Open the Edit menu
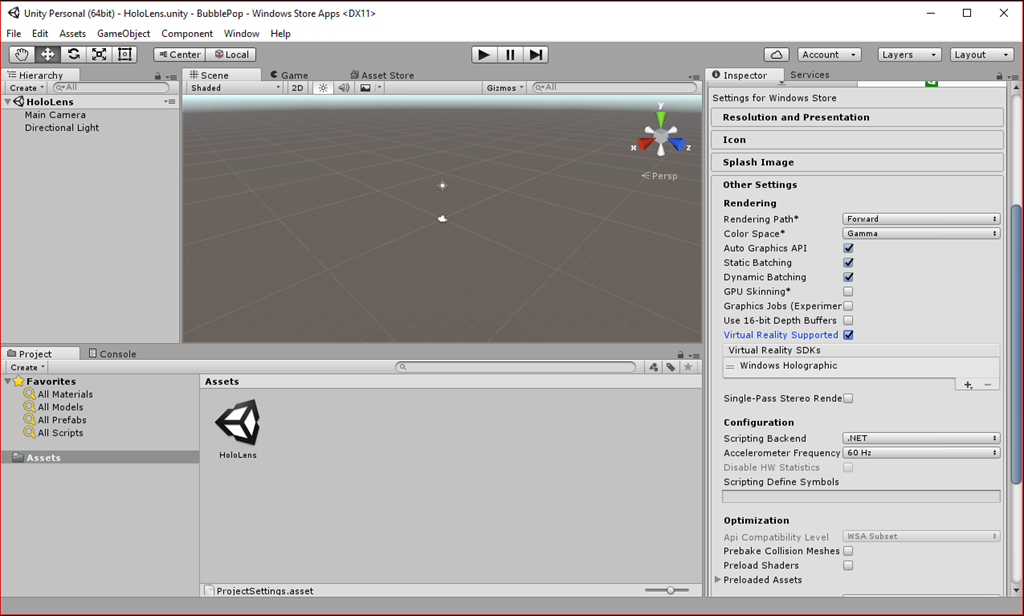This screenshot has height=616, width=1024. [x=40, y=33]
